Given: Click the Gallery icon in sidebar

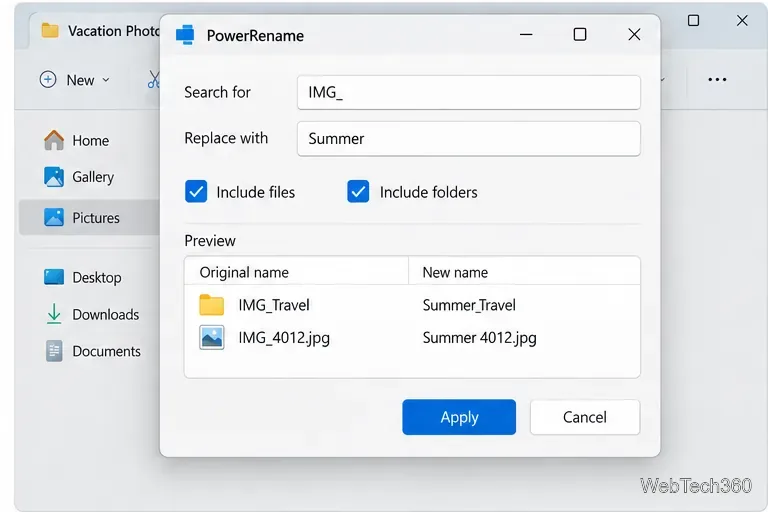Looking at the screenshot, I should coord(54,177).
